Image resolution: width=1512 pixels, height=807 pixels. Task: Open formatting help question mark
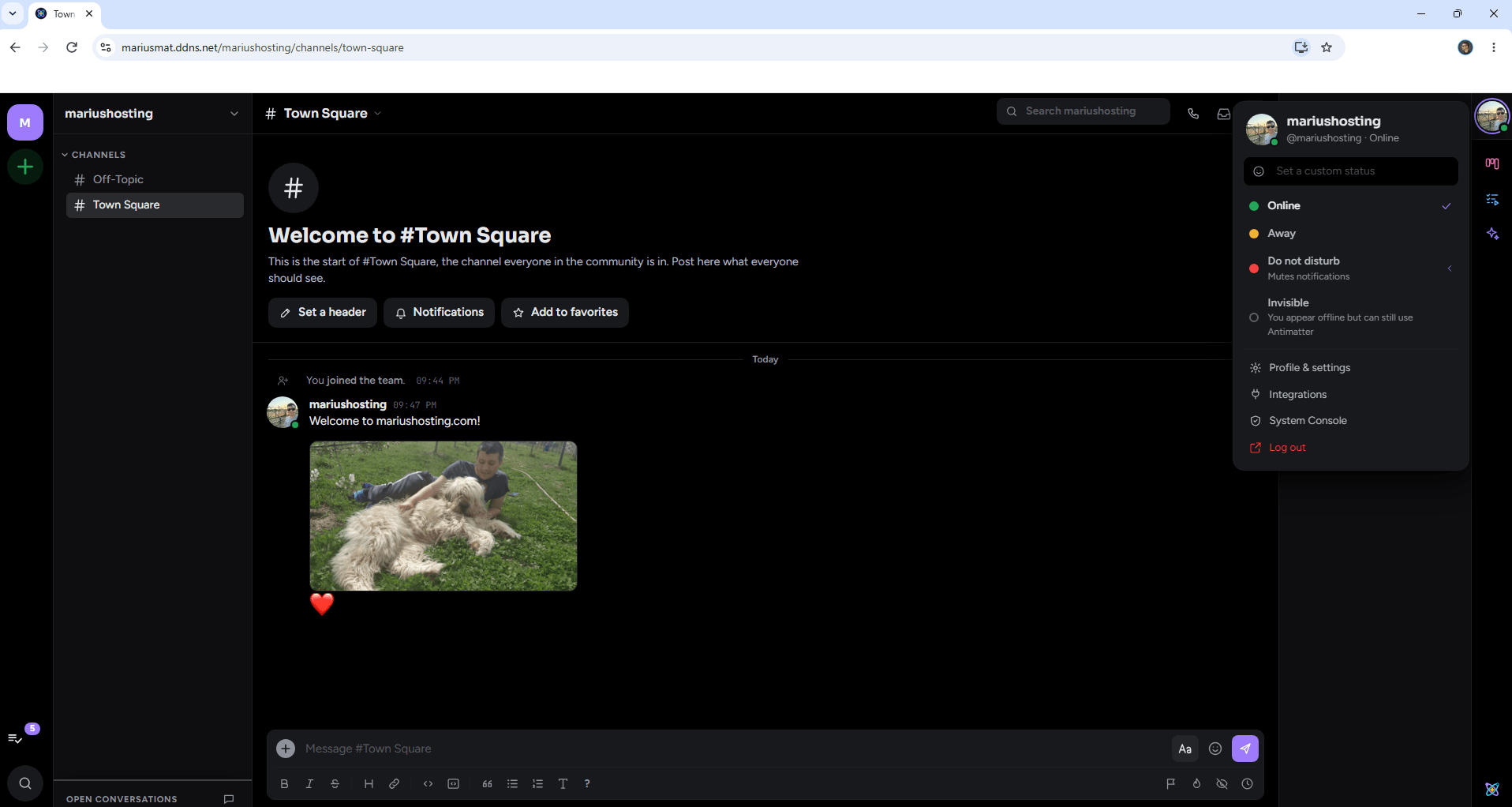coord(587,784)
